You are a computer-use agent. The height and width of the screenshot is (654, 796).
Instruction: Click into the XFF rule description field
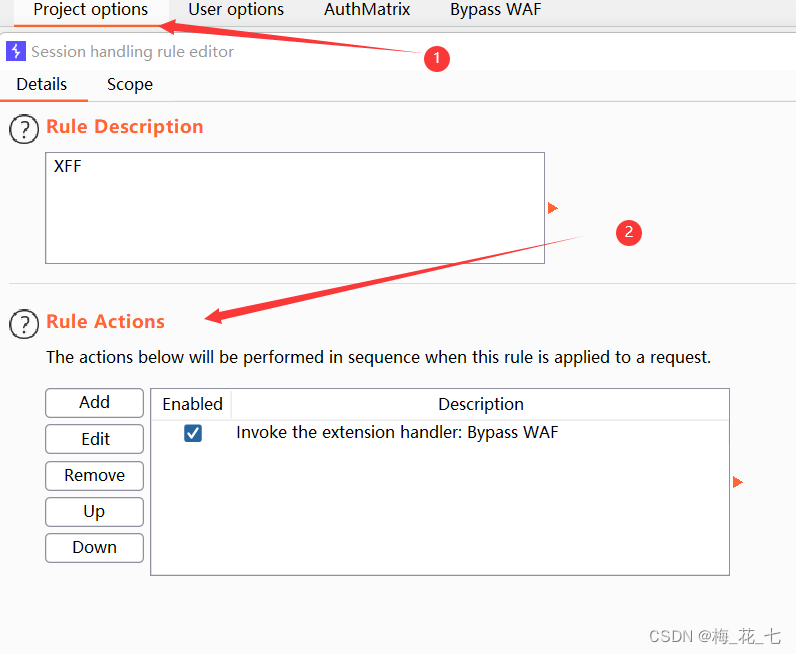point(295,208)
